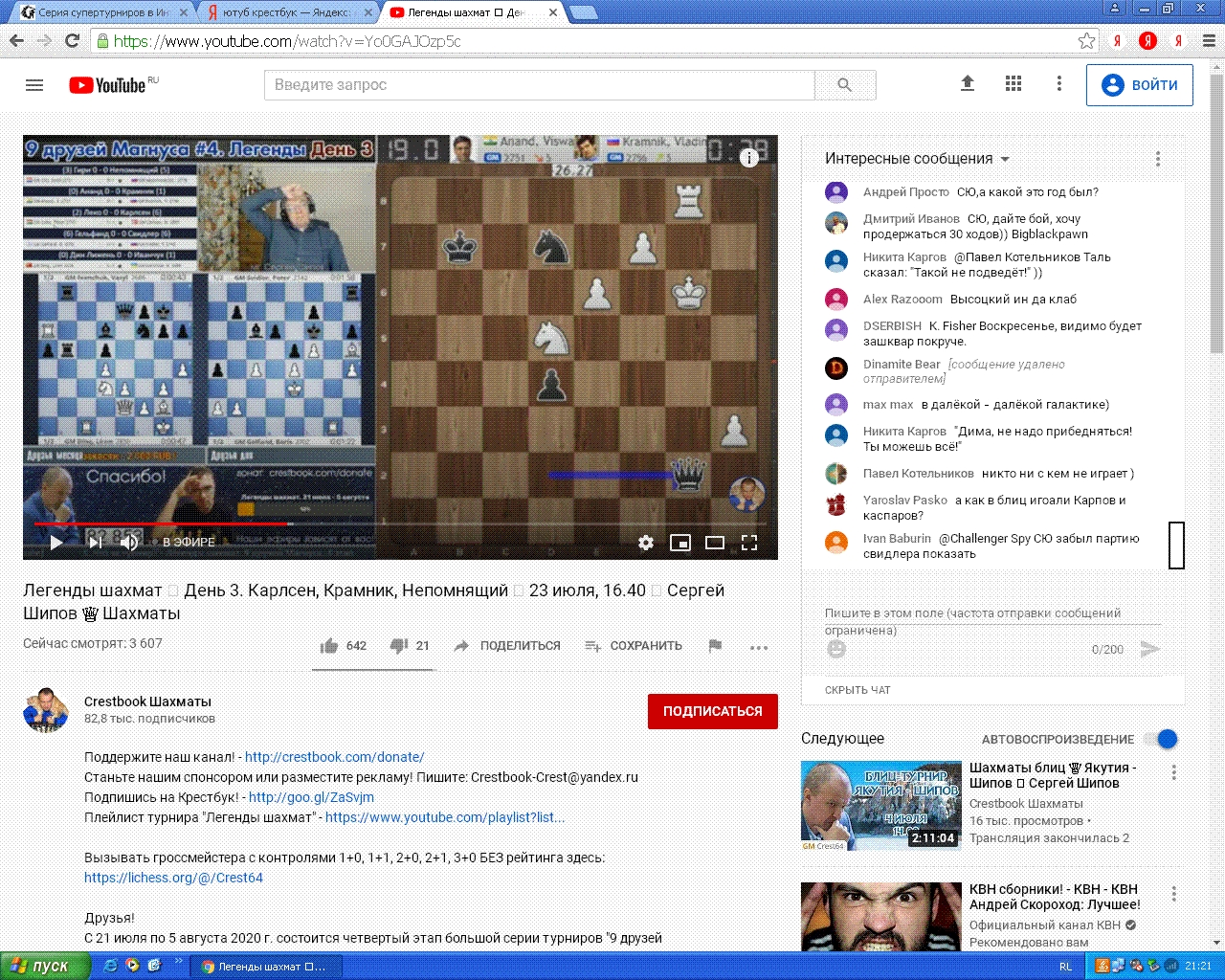This screenshot has width=1225, height=980.
Task: Seek on the video progress bar
Action: 400,523
